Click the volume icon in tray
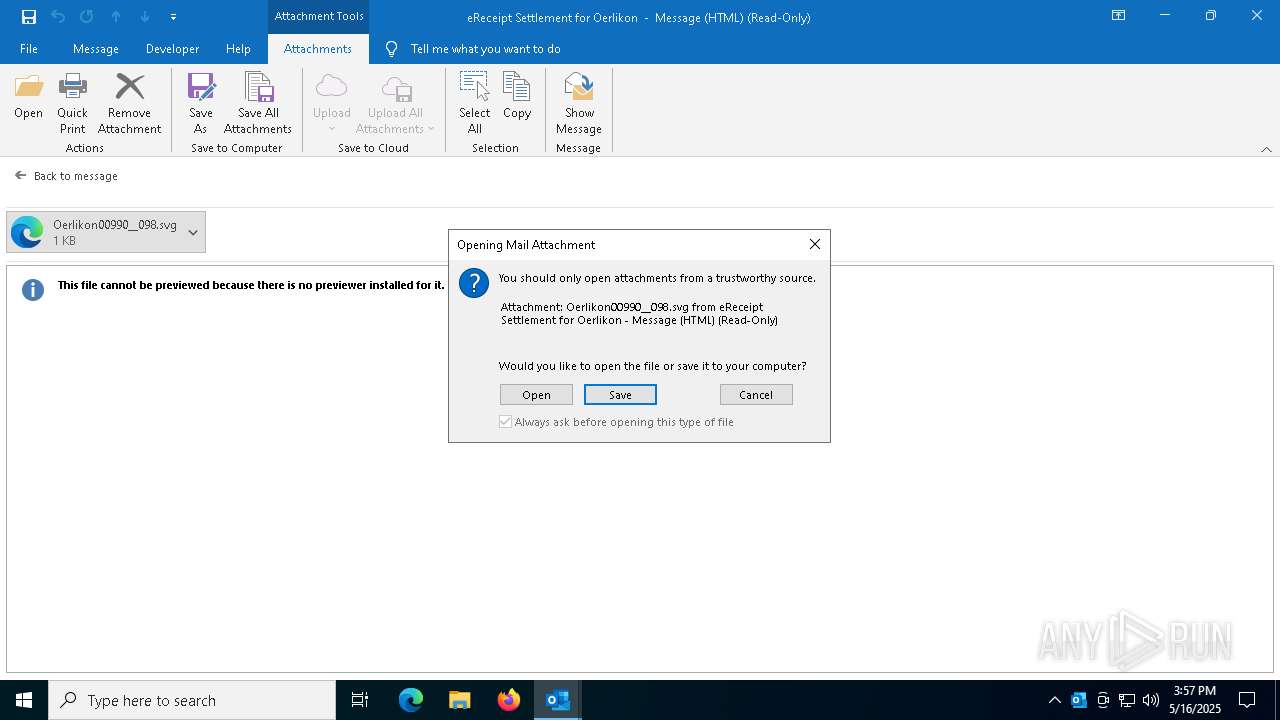This screenshot has width=1280, height=720. click(x=1151, y=700)
